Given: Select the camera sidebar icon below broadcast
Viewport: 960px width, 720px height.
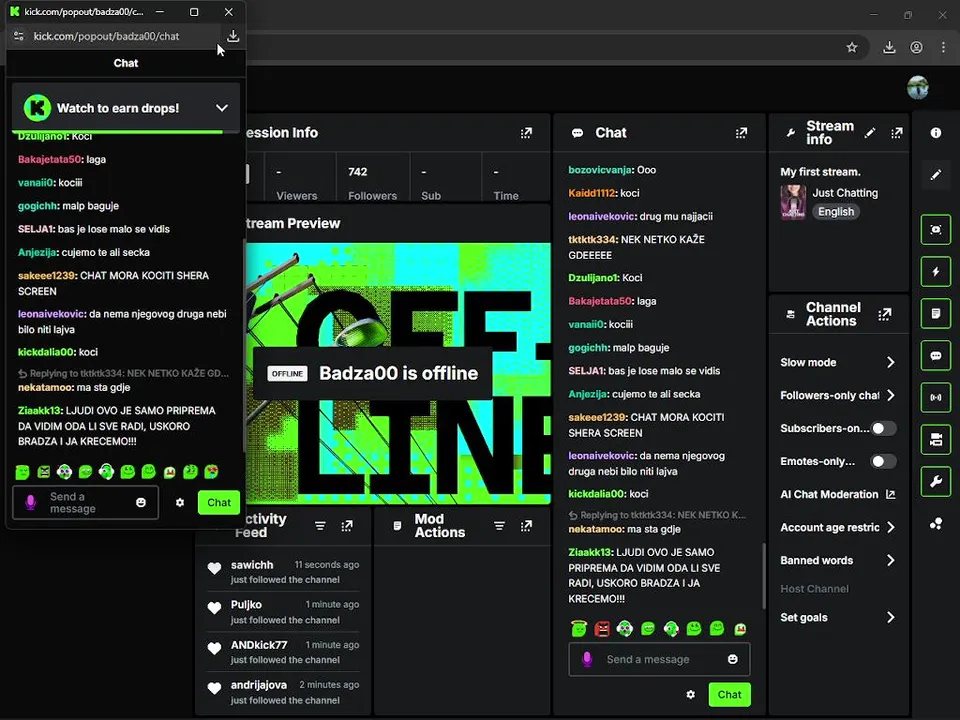Looking at the screenshot, I should 936,440.
